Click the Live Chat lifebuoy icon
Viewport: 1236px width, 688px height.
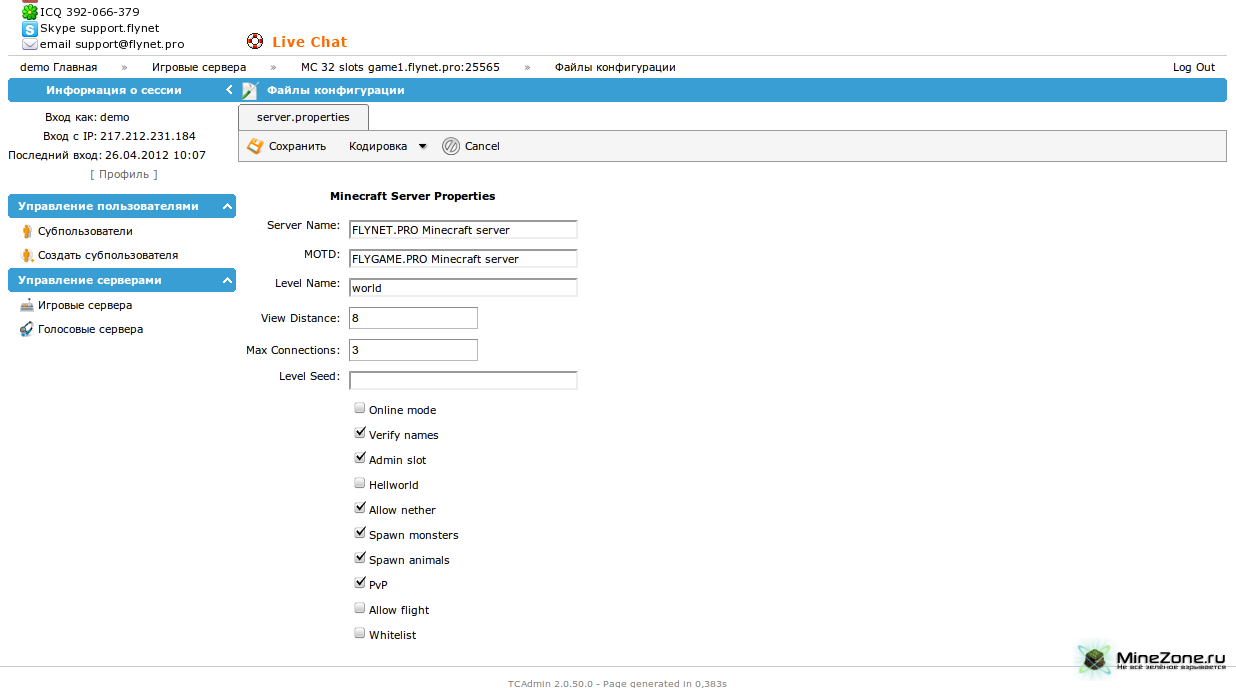(x=255, y=42)
